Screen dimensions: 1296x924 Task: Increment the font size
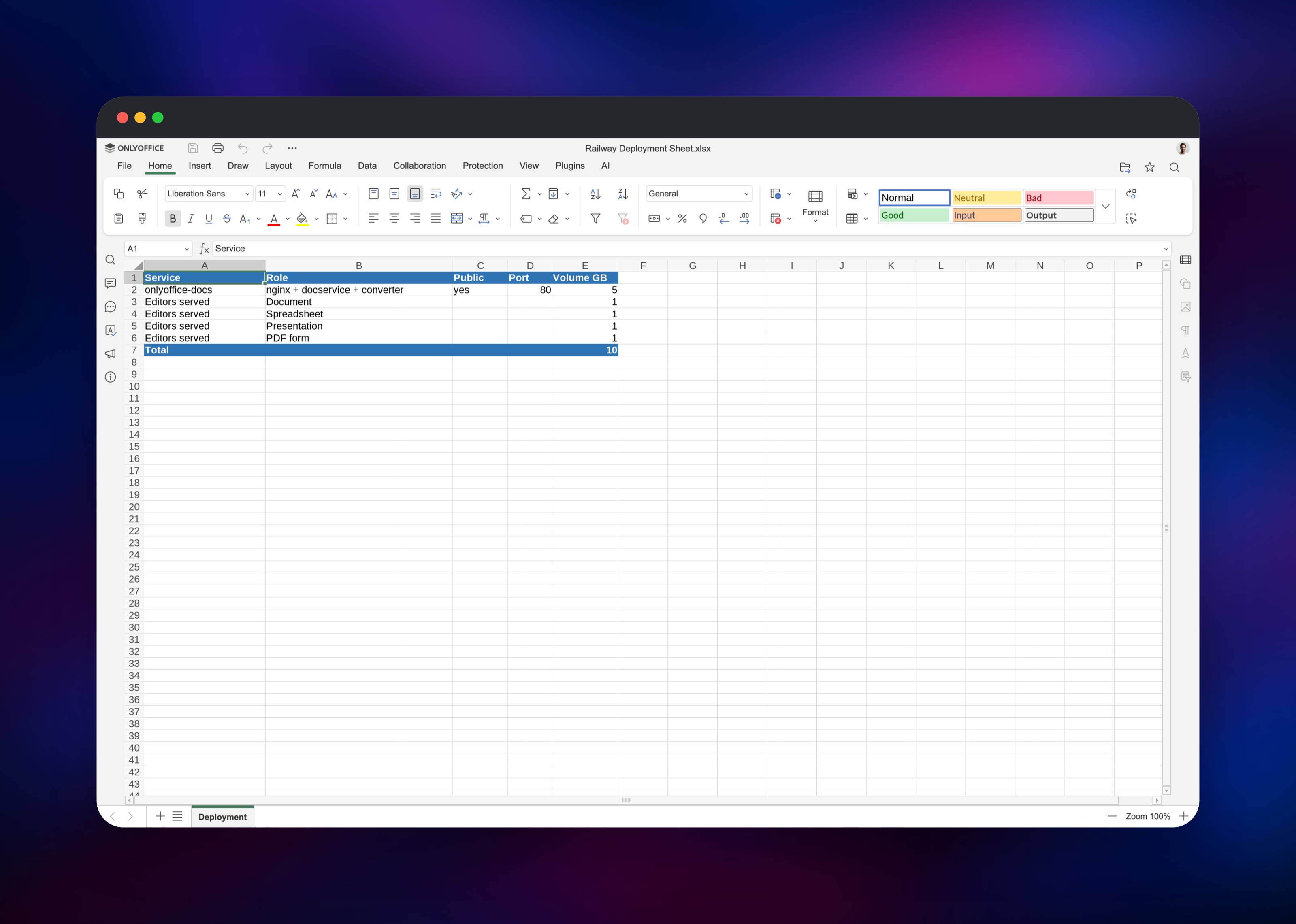coord(295,194)
